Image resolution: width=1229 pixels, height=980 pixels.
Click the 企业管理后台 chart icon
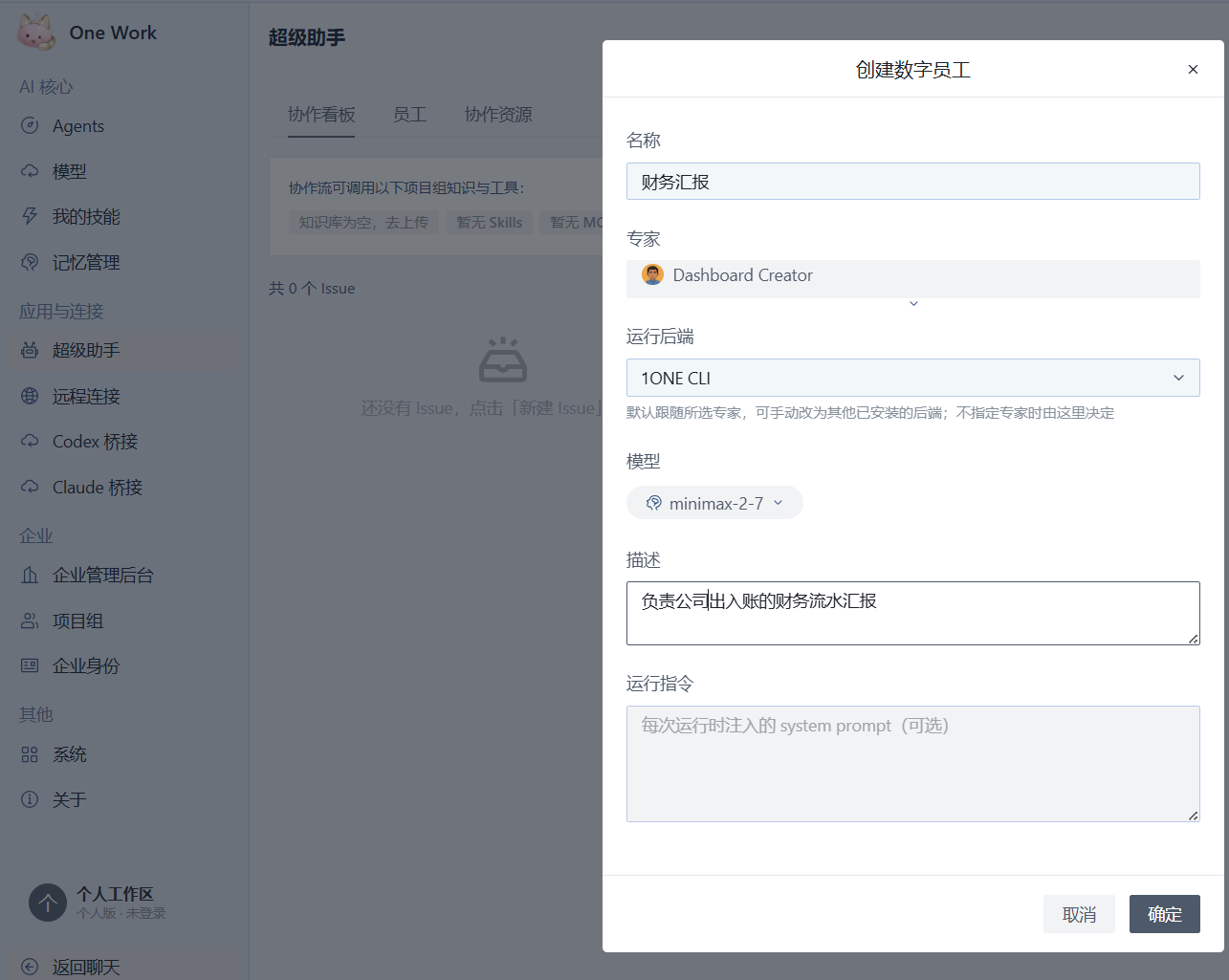click(x=30, y=575)
